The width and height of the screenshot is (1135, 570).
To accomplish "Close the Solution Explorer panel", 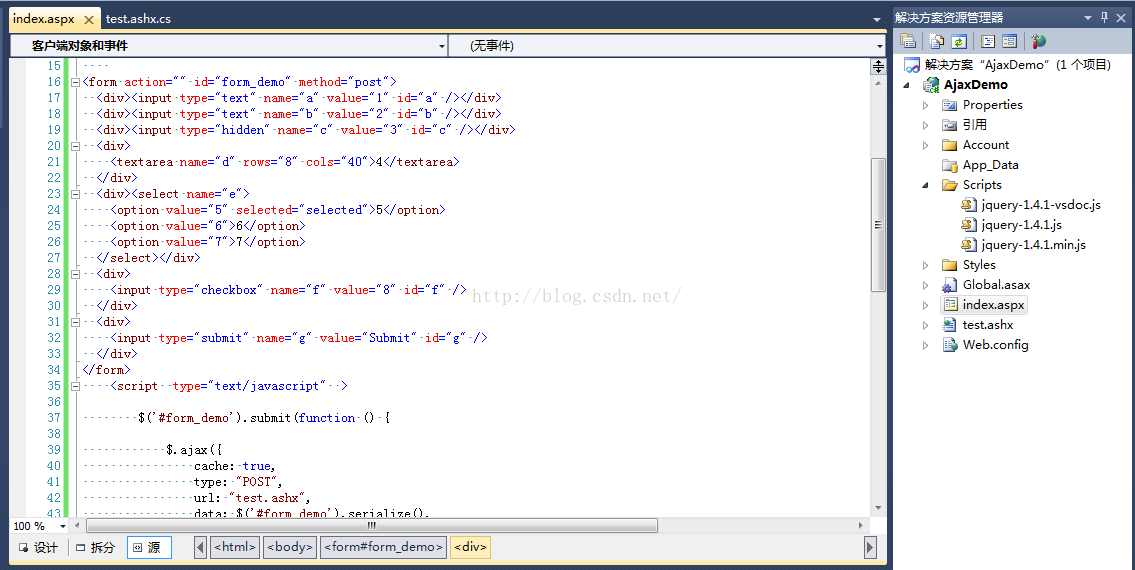I will click(1122, 17).
